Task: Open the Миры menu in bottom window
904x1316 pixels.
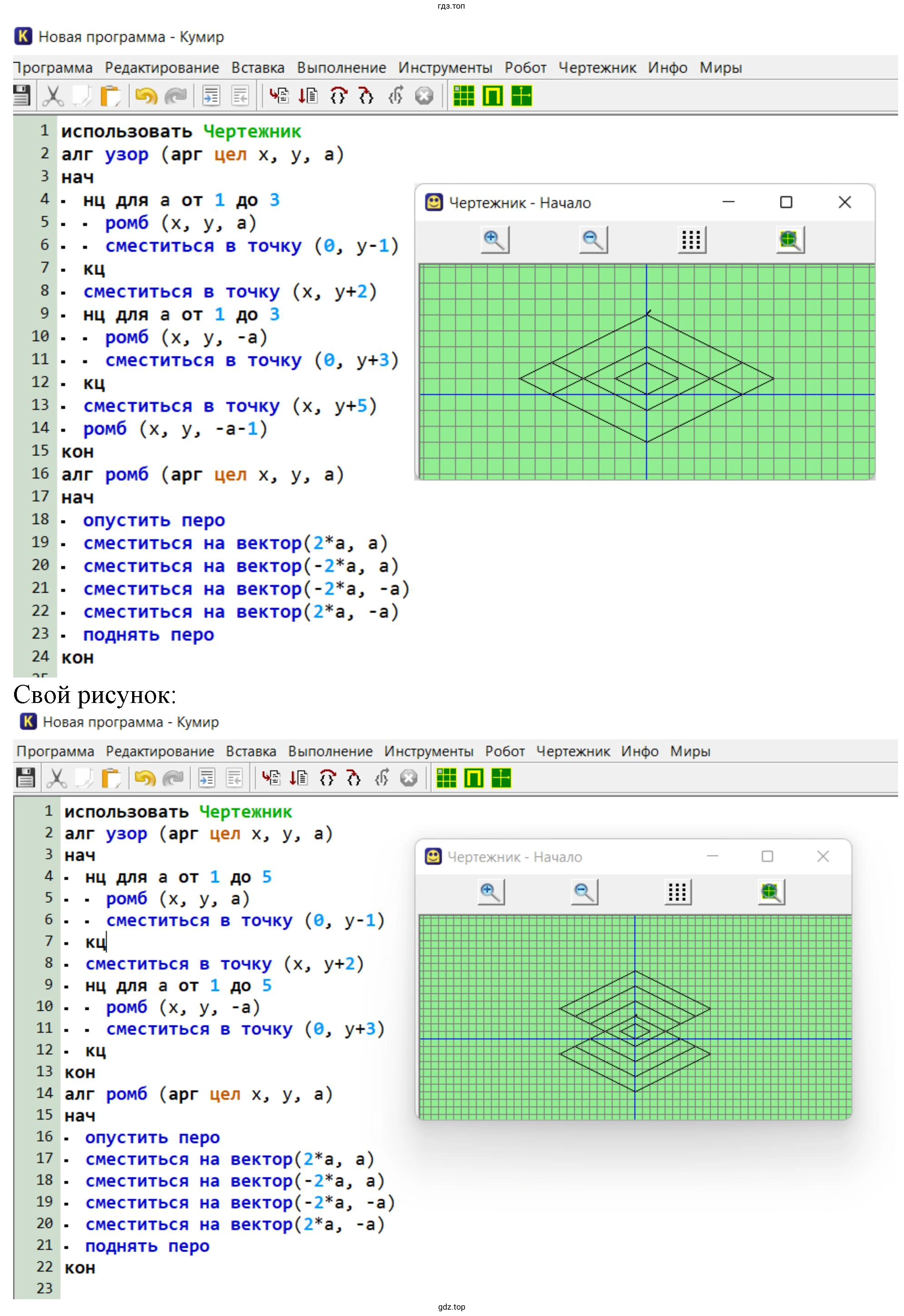Action: pyautogui.click(x=689, y=751)
